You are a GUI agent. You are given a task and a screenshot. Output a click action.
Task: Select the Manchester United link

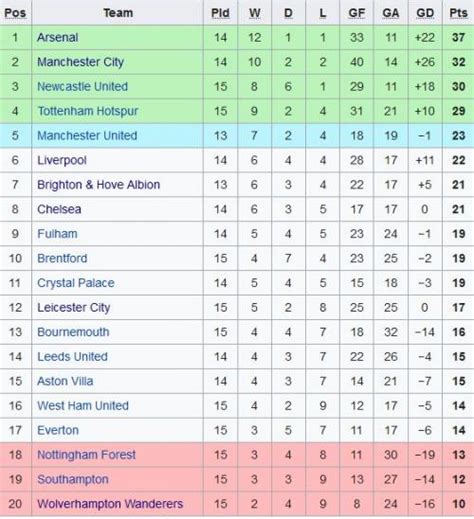(87, 136)
